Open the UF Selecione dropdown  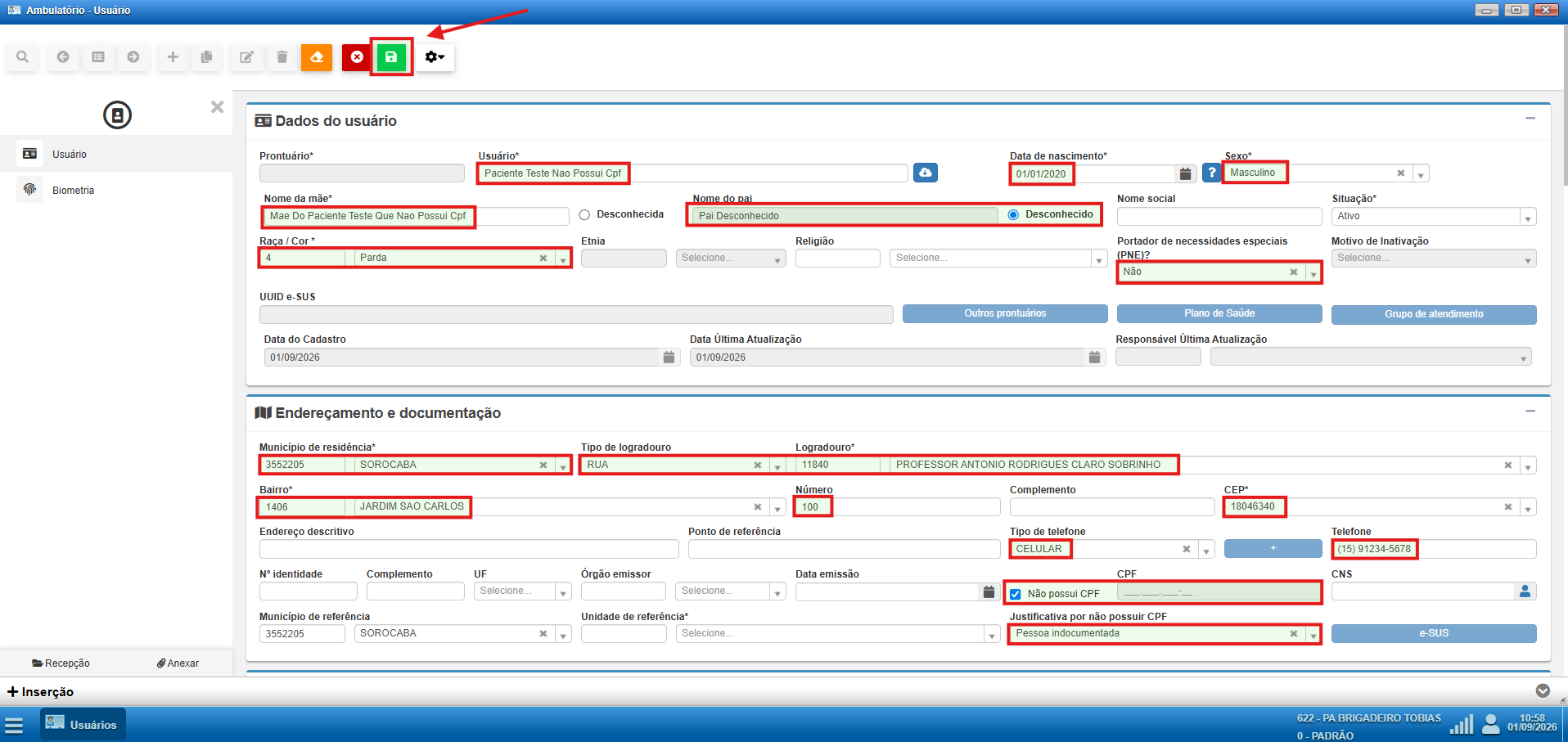pyautogui.click(x=522, y=591)
